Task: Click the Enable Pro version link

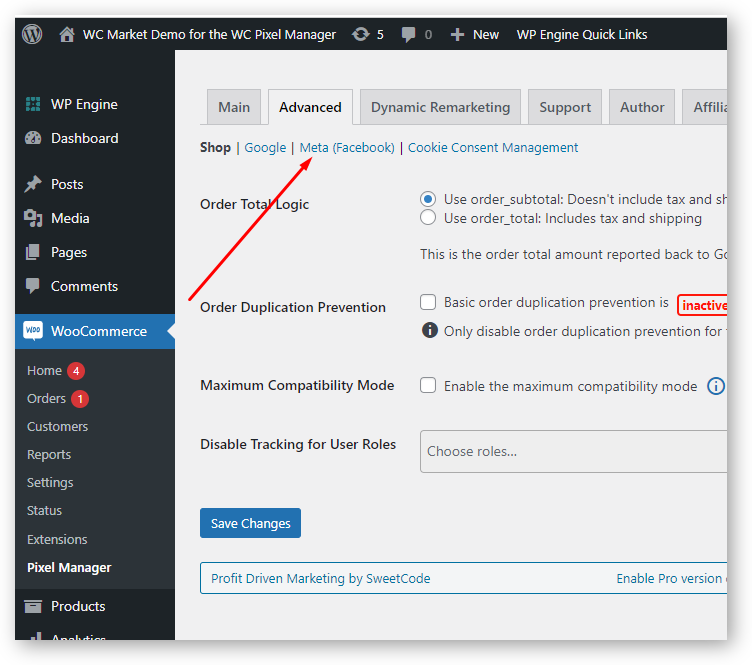Action: [670, 579]
